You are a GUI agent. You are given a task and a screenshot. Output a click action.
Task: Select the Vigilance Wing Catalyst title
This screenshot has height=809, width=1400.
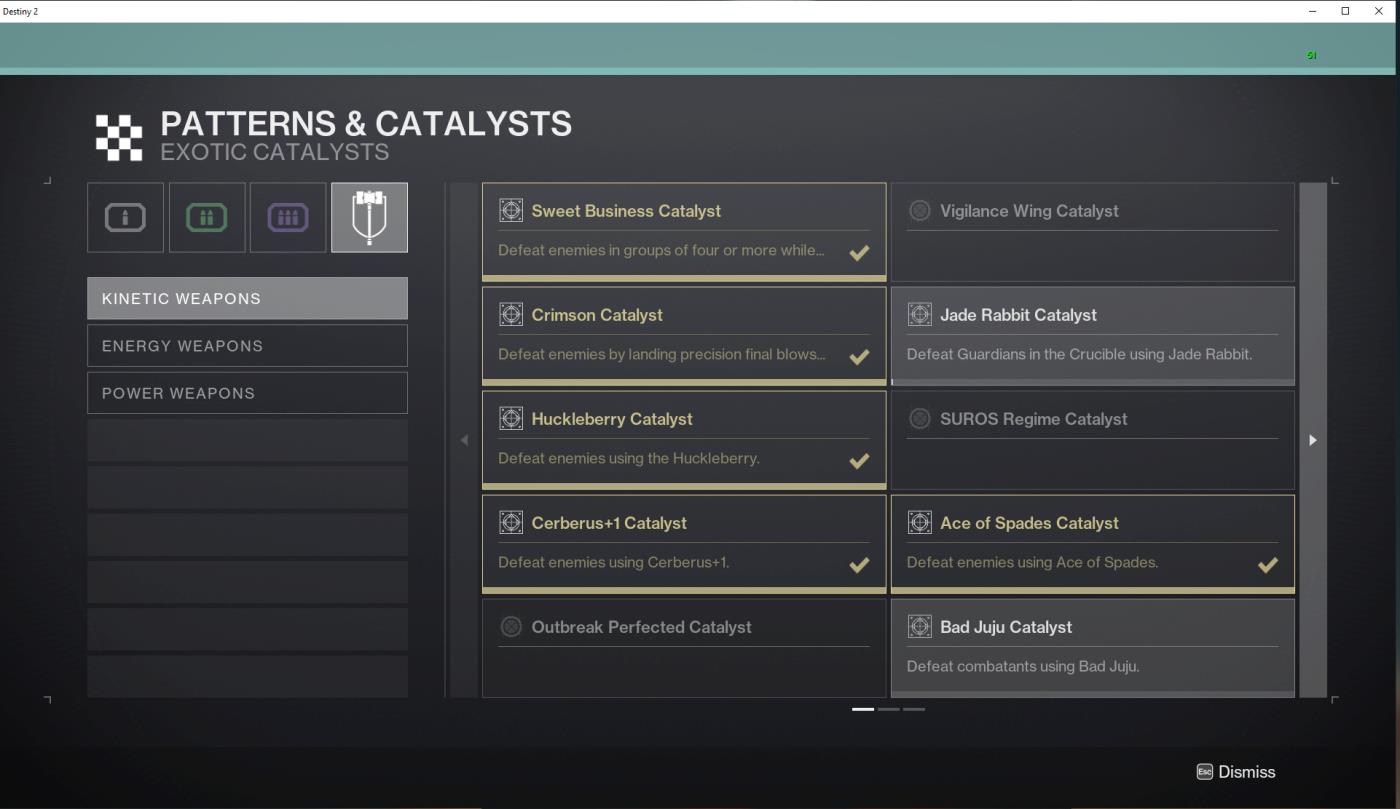point(1029,211)
